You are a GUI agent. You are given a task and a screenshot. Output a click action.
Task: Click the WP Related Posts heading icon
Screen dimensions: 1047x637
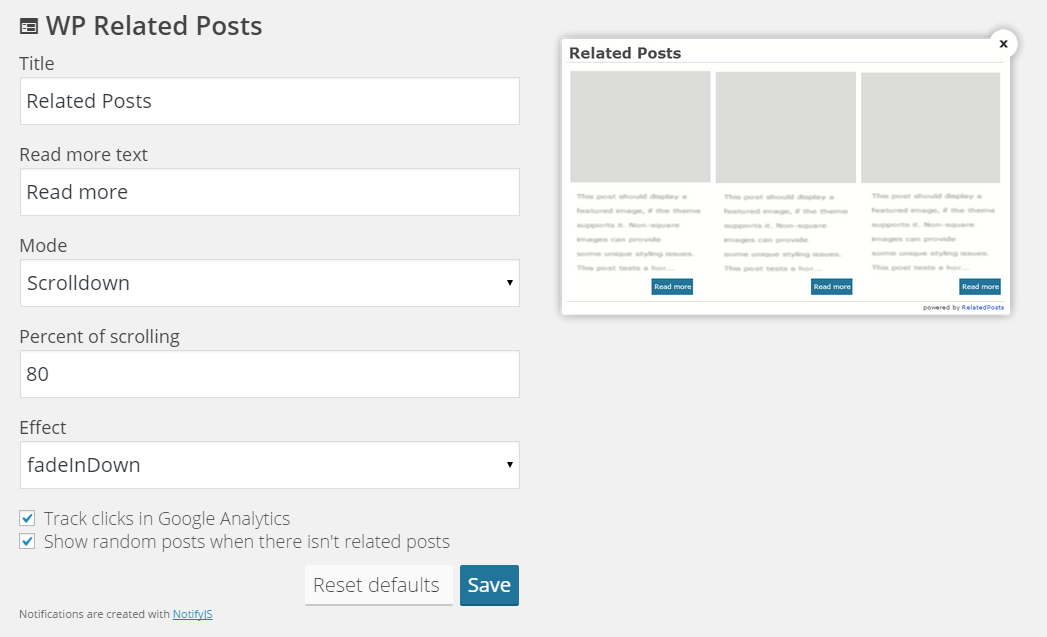click(29, 27)
